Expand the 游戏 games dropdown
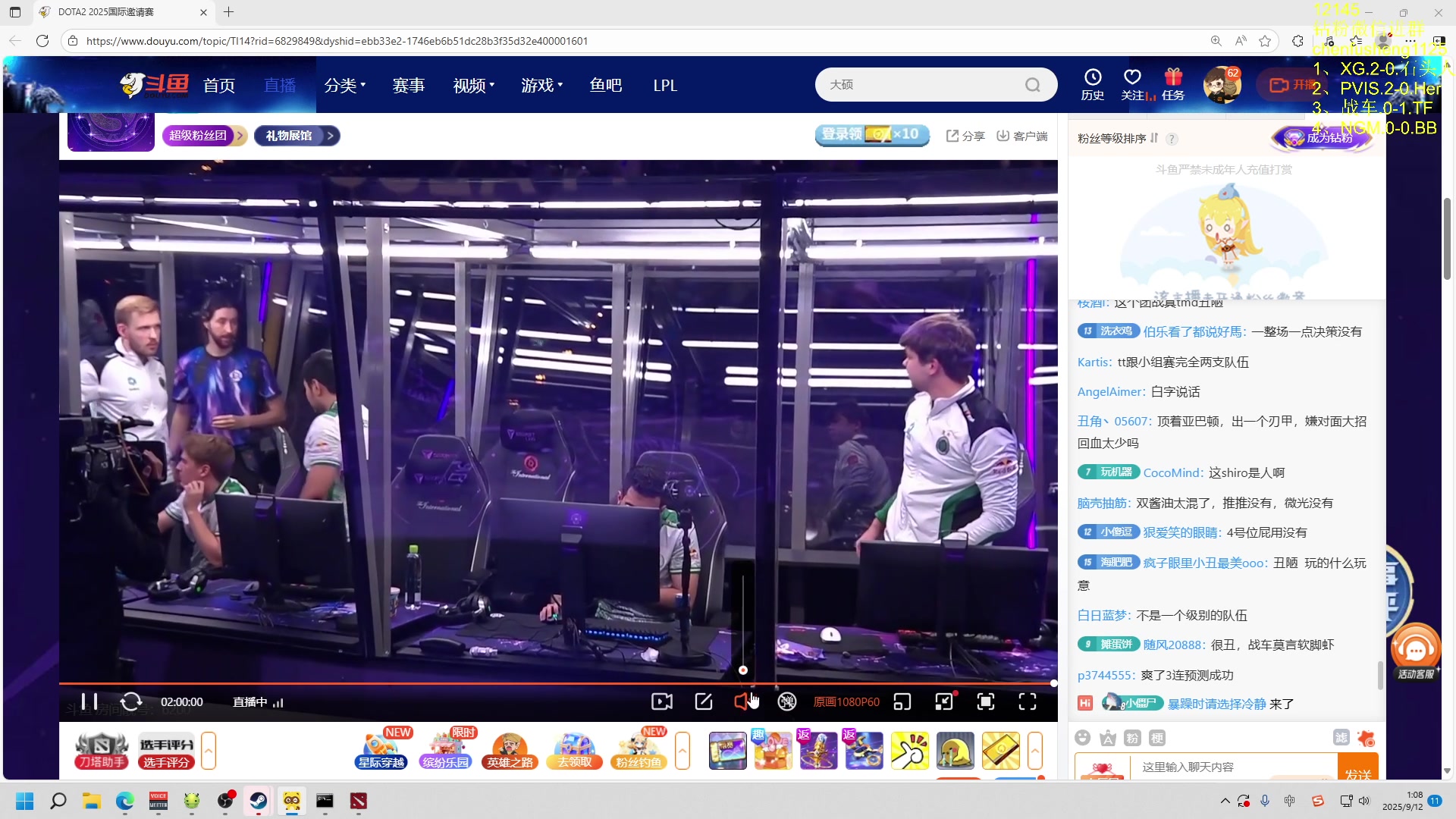Image resolution: width=1456 pixels, height=819 pixels. 542,86
